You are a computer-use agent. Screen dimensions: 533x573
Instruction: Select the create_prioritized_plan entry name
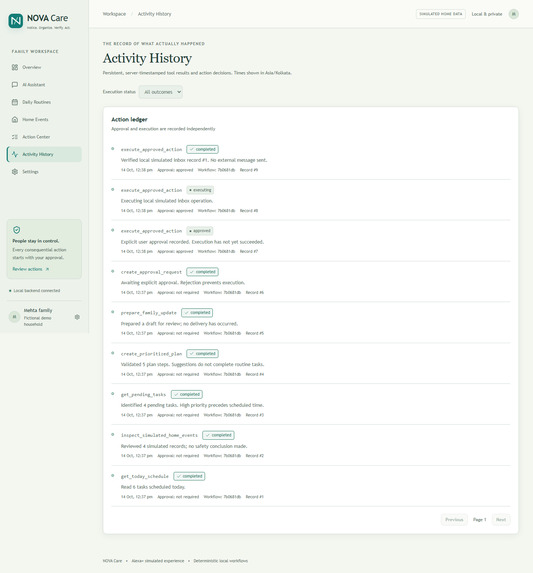click(x=151, y=354)
